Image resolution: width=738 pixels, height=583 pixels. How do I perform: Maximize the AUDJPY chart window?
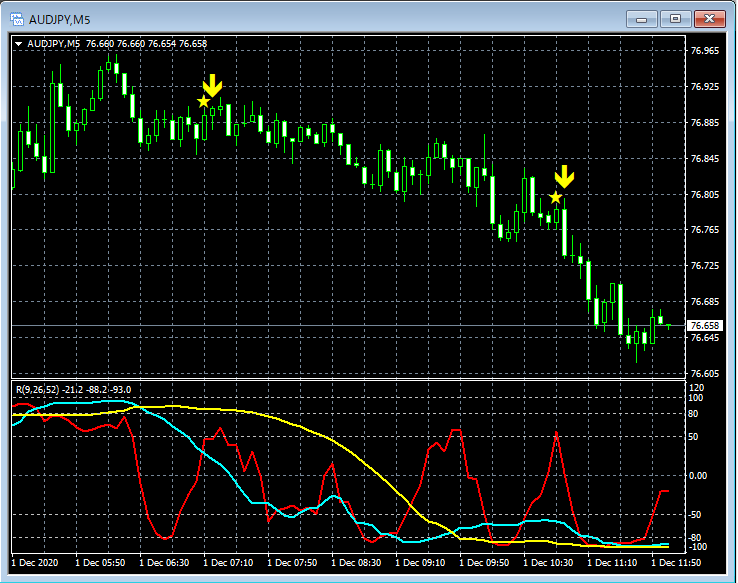click(675, 18)
